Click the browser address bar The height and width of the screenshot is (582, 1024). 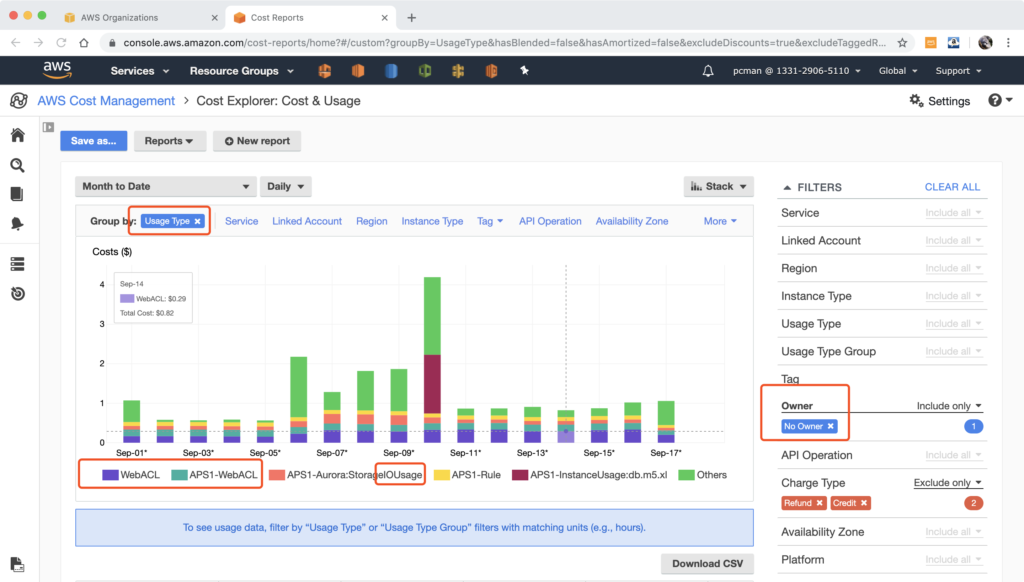503,43
